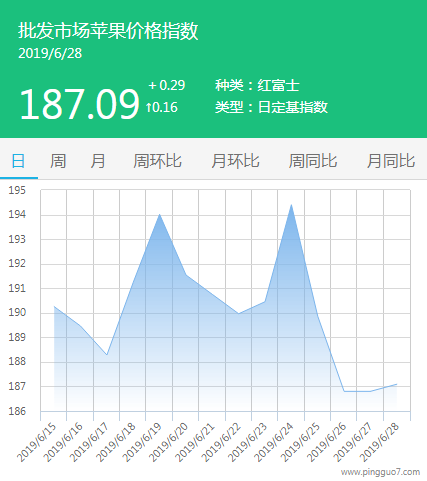Click the y-axis label 195

[17, 190]
